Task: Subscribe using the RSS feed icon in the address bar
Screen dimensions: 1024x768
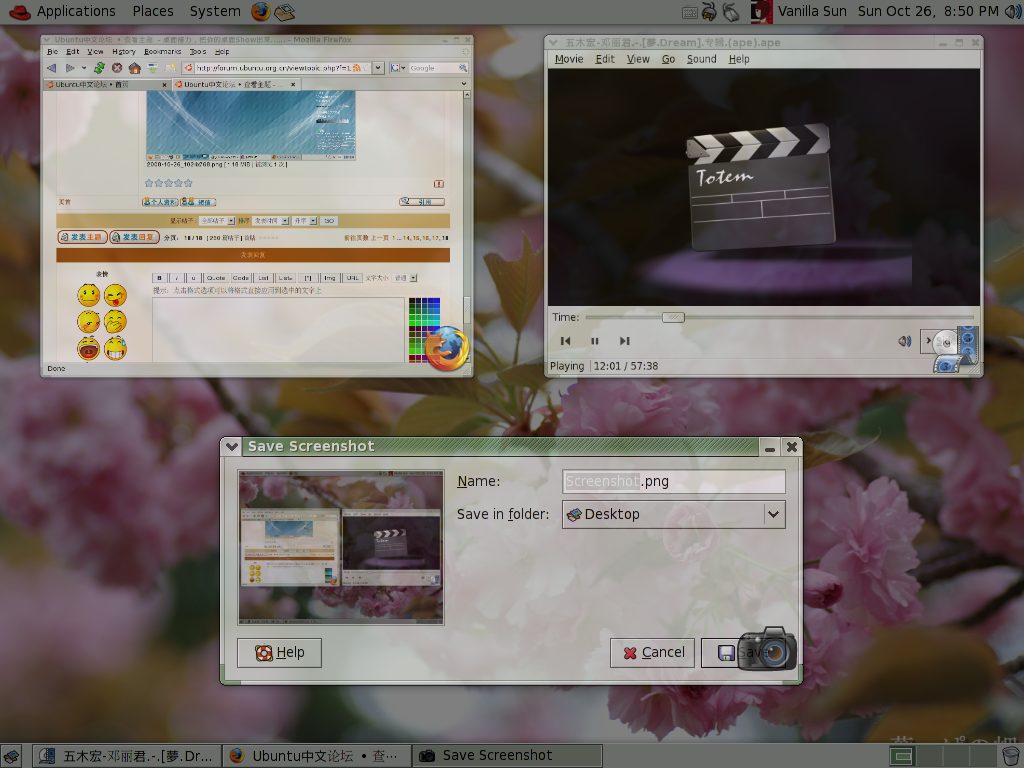Action: point(357,68)
